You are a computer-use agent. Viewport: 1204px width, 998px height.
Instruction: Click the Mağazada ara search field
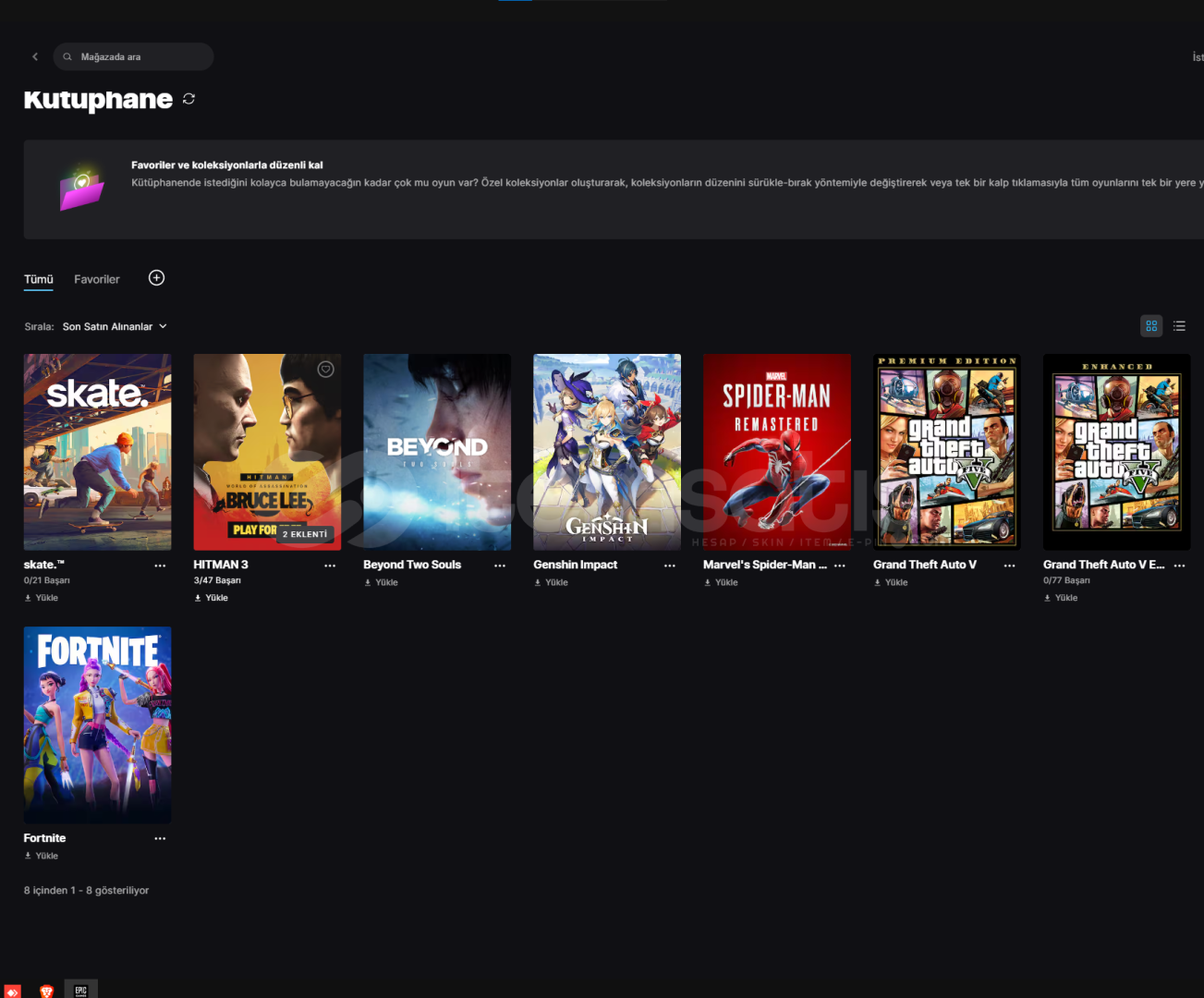(x=134, y=57)
